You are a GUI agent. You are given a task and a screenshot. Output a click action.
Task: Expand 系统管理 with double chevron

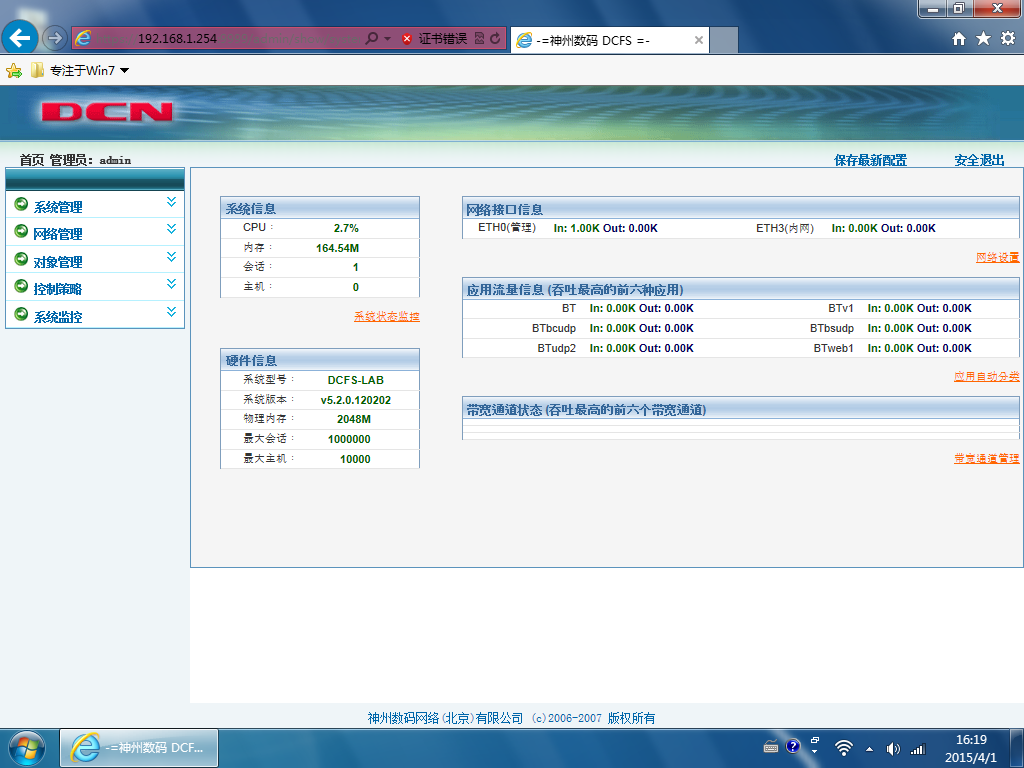171,202
